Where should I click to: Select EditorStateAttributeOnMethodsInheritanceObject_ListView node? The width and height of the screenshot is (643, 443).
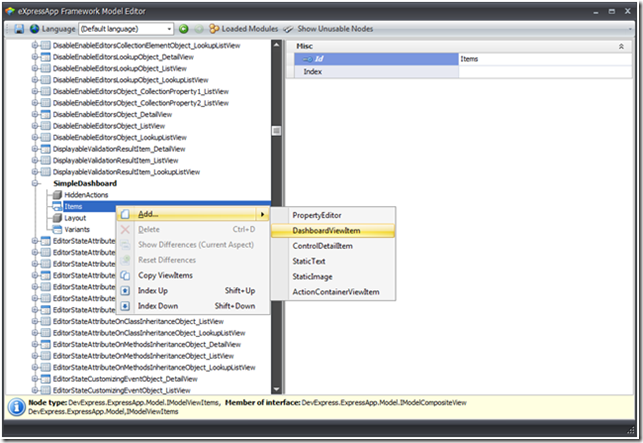tap(143, 356)
